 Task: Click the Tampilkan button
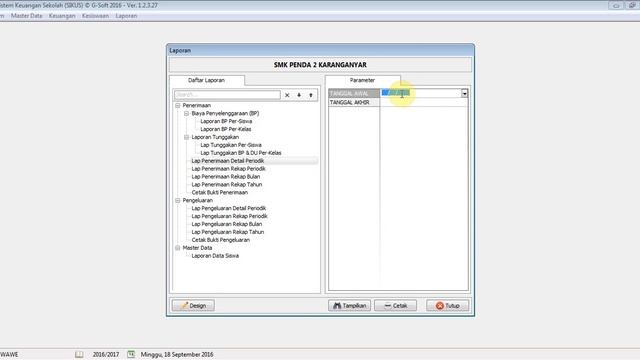(x=349, y=306)
